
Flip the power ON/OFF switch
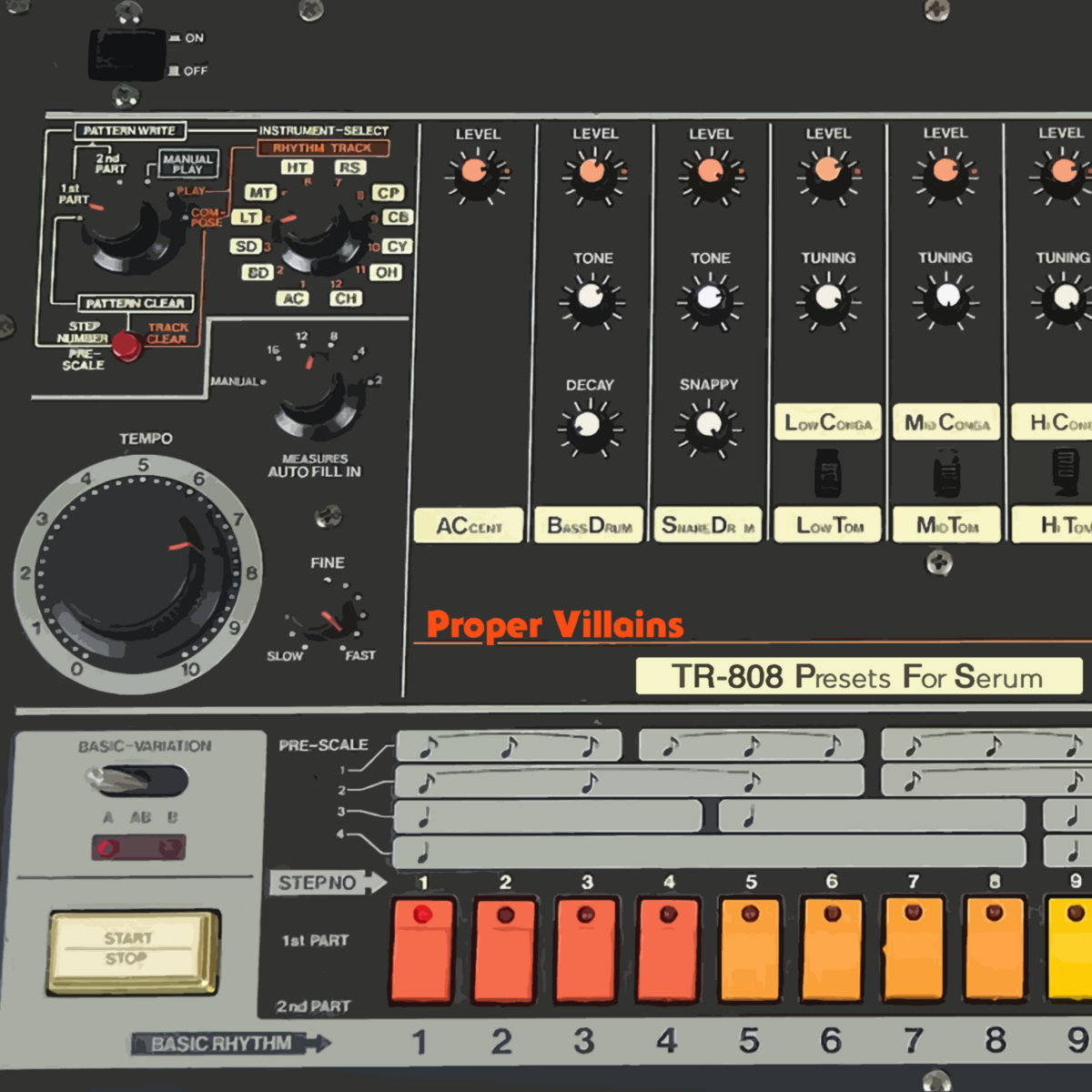[x=126, y=55]
